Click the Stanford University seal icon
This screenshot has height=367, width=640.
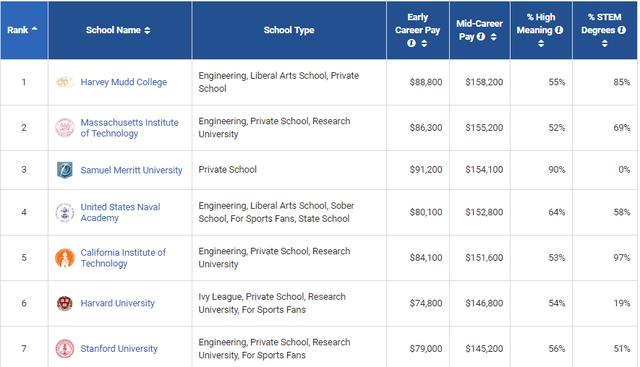tap(65, 349)
